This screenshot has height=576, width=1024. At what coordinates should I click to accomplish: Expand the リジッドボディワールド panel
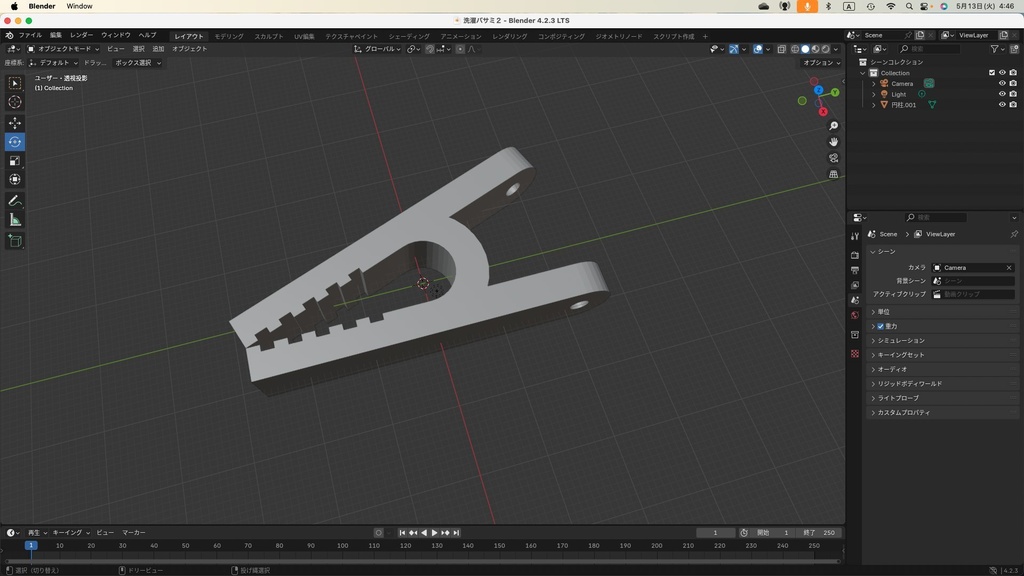pyautogui.click(x=909, y=384)
